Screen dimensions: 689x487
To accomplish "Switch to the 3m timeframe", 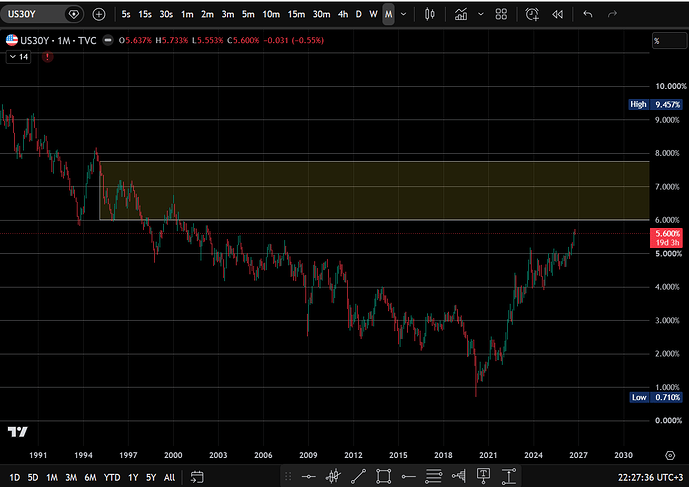I will [228, 15].
